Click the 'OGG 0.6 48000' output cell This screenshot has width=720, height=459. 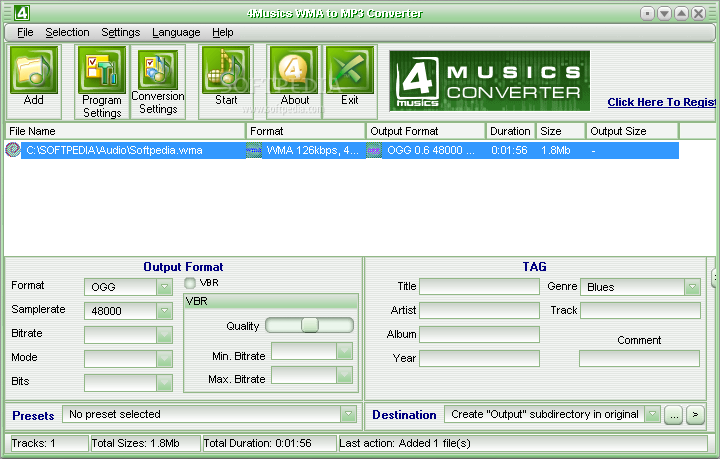click(431, 150)
